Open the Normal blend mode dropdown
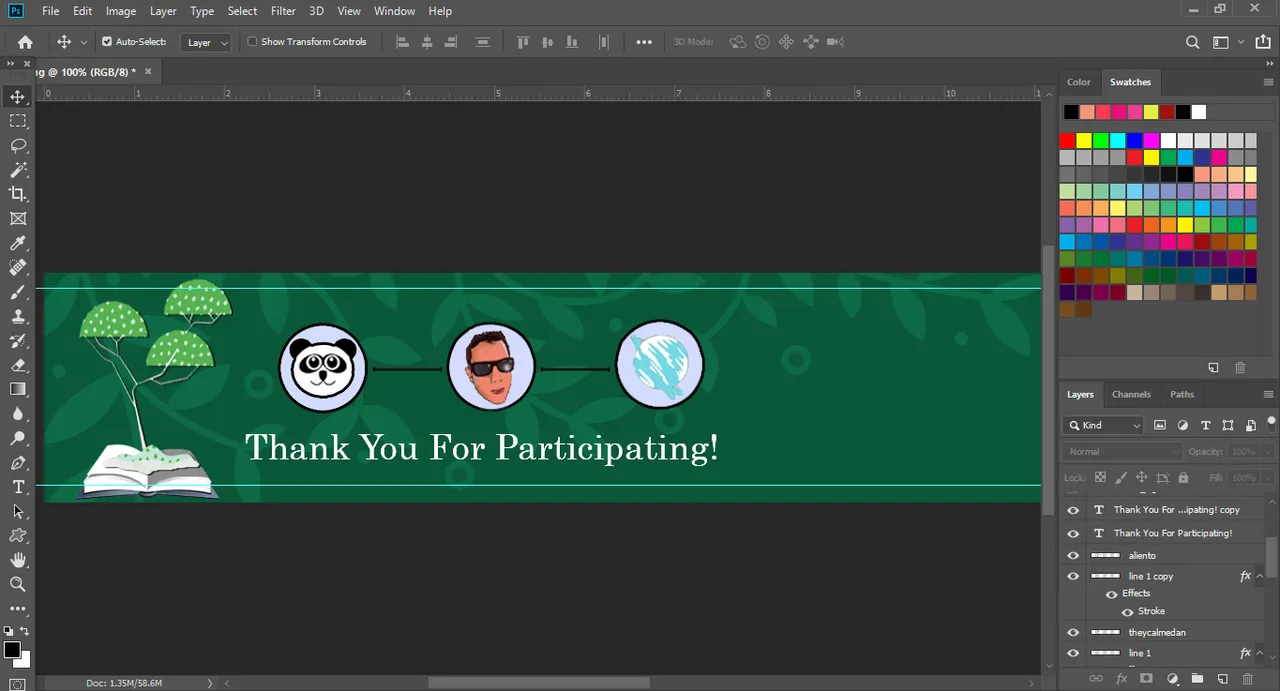The image size is (1280, 691). 1124,452
